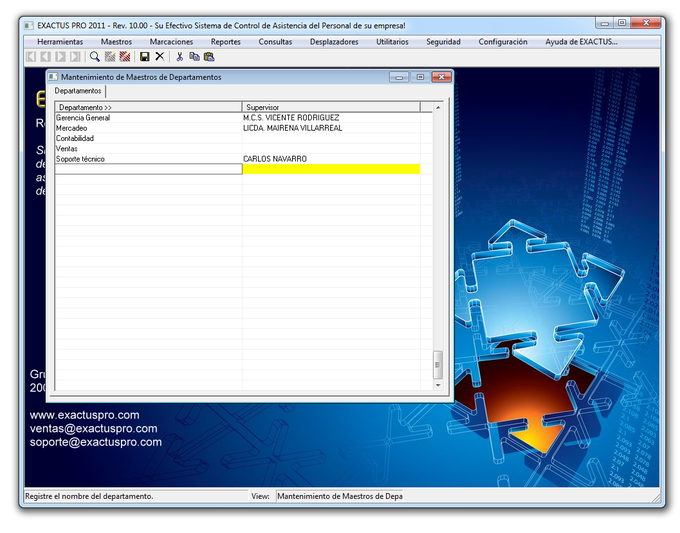Open the Desplazadores menu

[334, 42]
